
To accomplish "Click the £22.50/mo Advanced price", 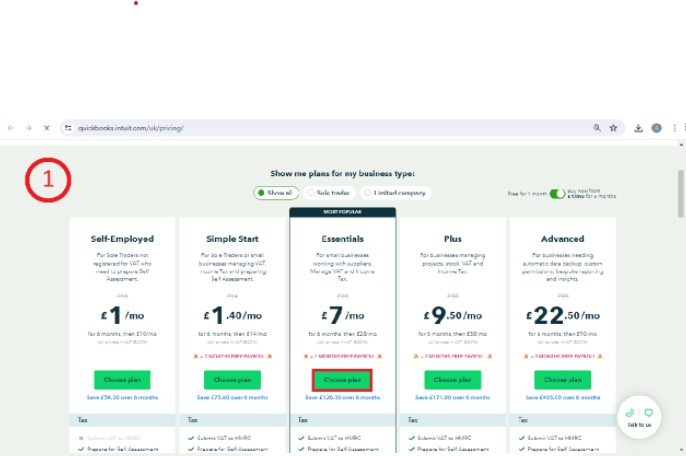I will (563, 315).
